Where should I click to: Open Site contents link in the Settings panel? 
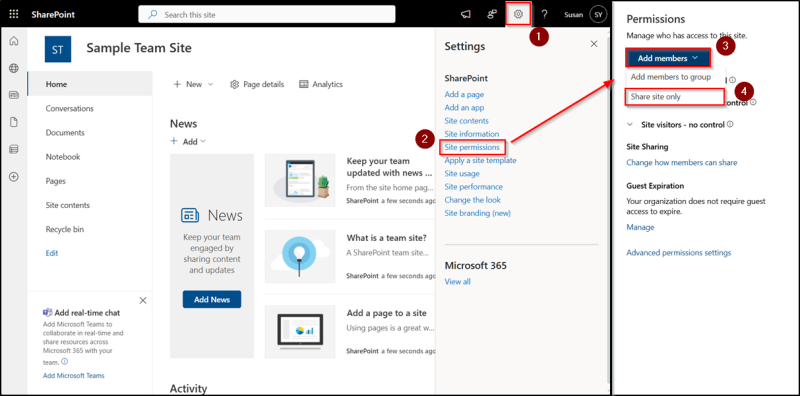pos(466,121)
